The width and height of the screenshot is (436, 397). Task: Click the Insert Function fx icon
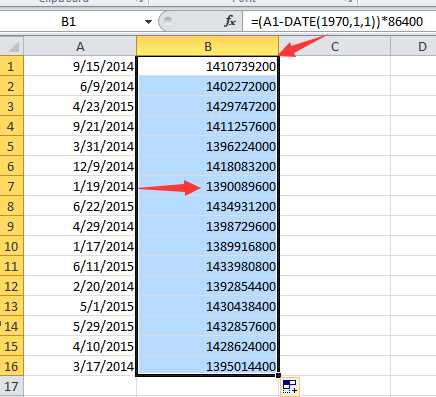click(230, 22)
